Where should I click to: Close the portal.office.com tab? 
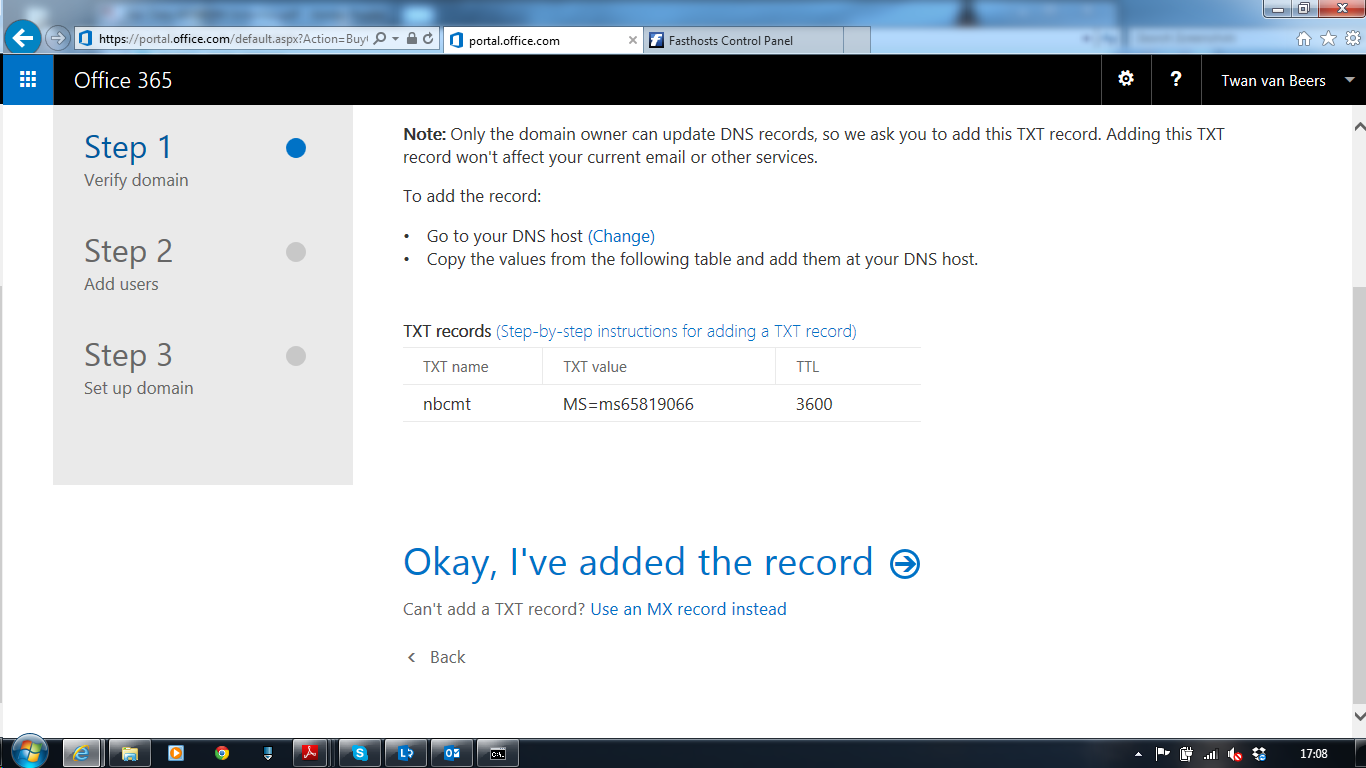point(632,40)
